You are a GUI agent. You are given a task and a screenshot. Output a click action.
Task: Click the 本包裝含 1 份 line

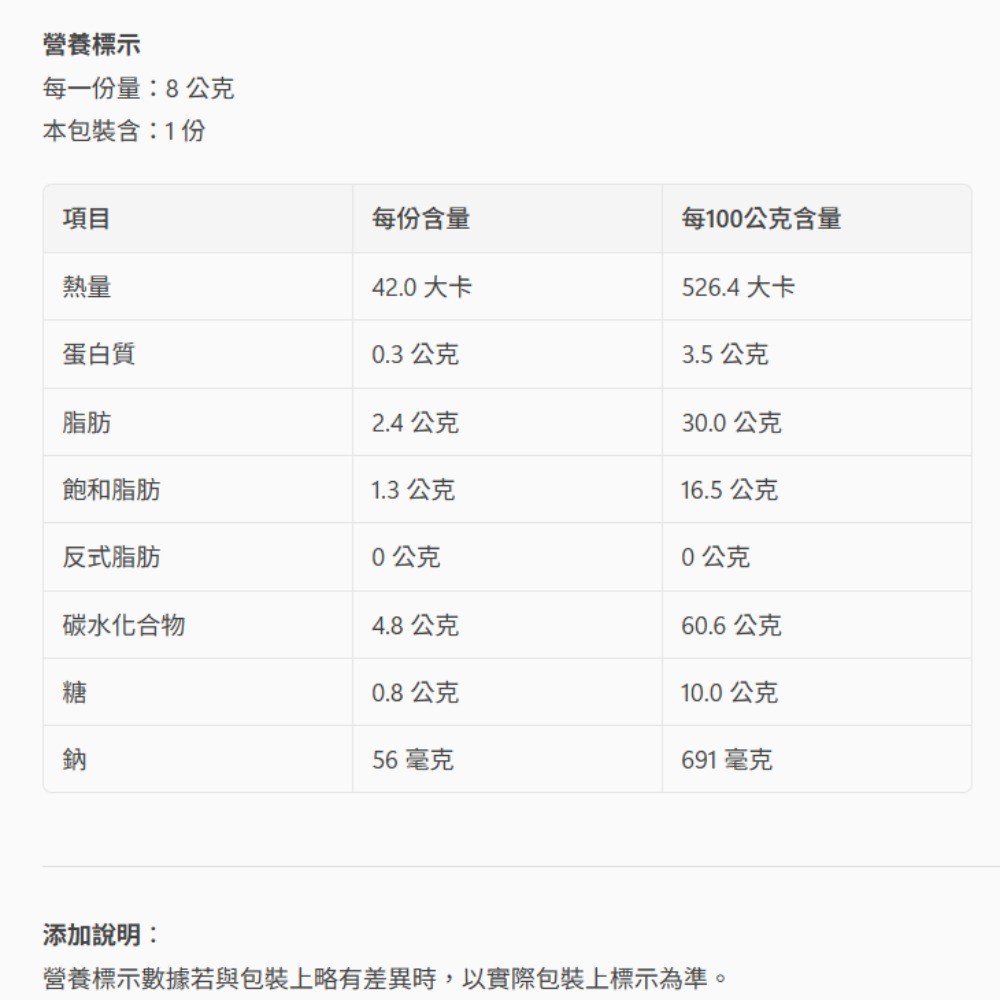pyautogui.click(x=124, y=131)
